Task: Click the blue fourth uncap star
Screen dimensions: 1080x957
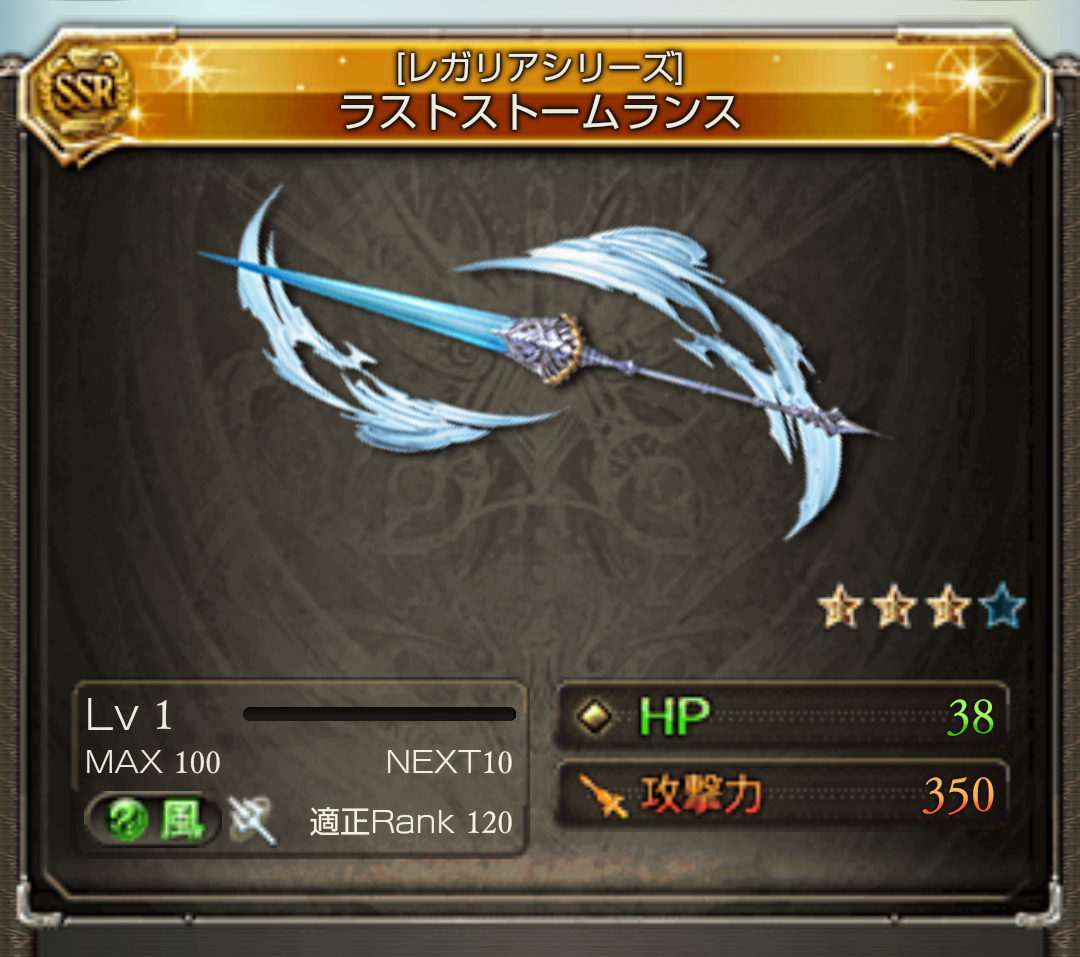Action: [x=1002, y=605]
